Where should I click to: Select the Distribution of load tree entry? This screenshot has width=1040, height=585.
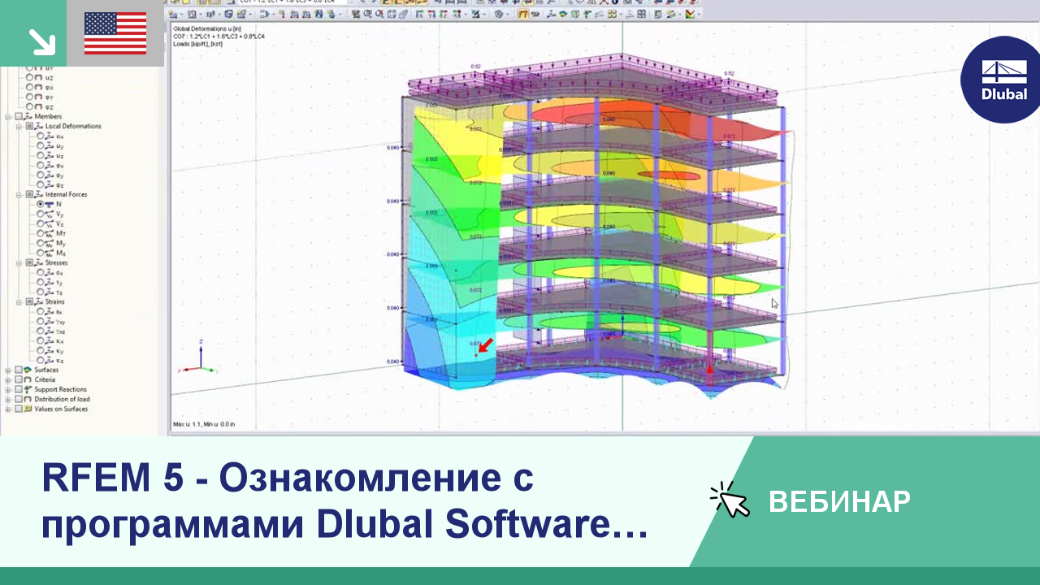[62, 399]
